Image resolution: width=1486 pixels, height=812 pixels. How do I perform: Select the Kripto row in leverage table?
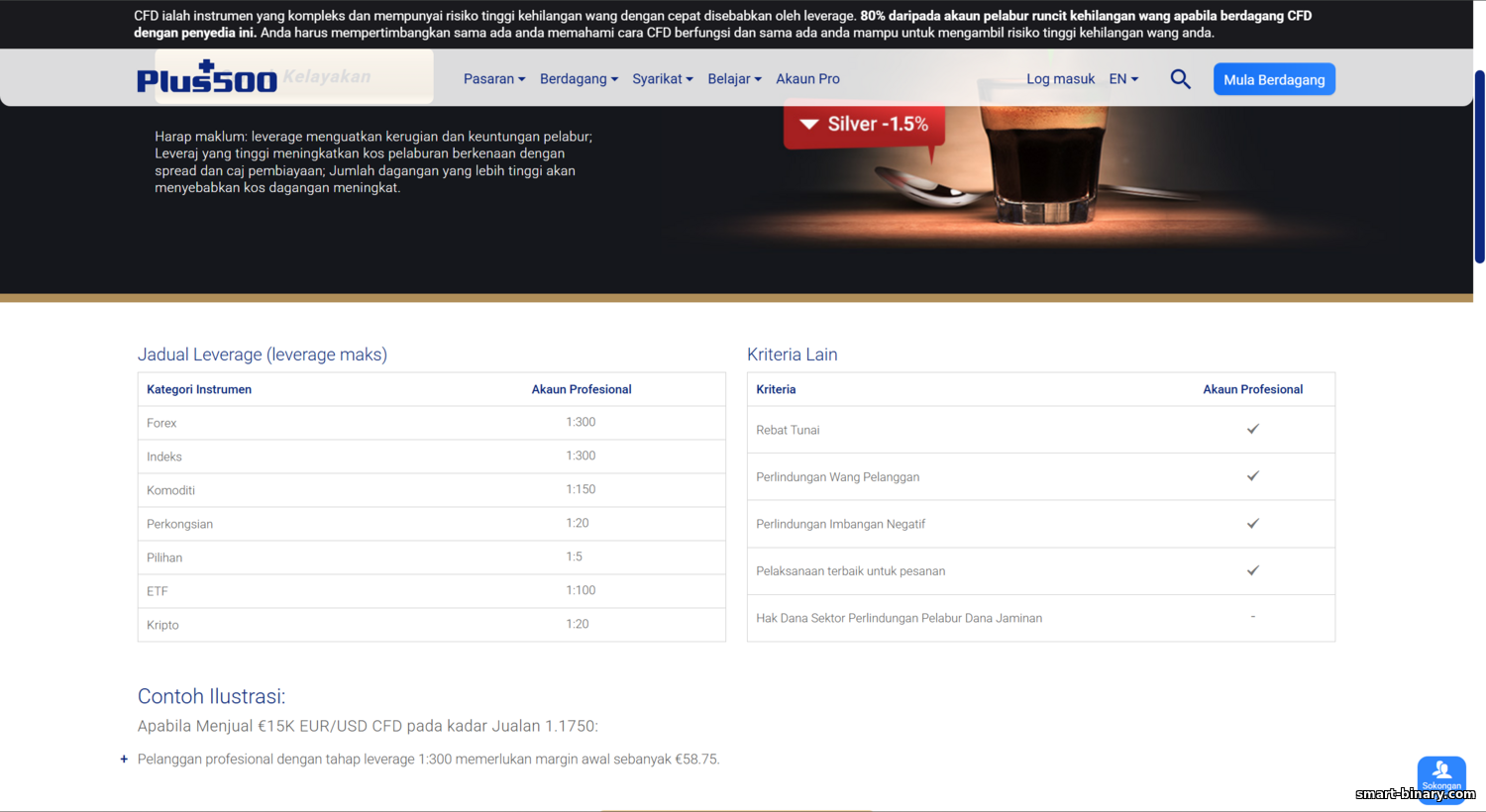pyautogui.click(x=431, y=625)
